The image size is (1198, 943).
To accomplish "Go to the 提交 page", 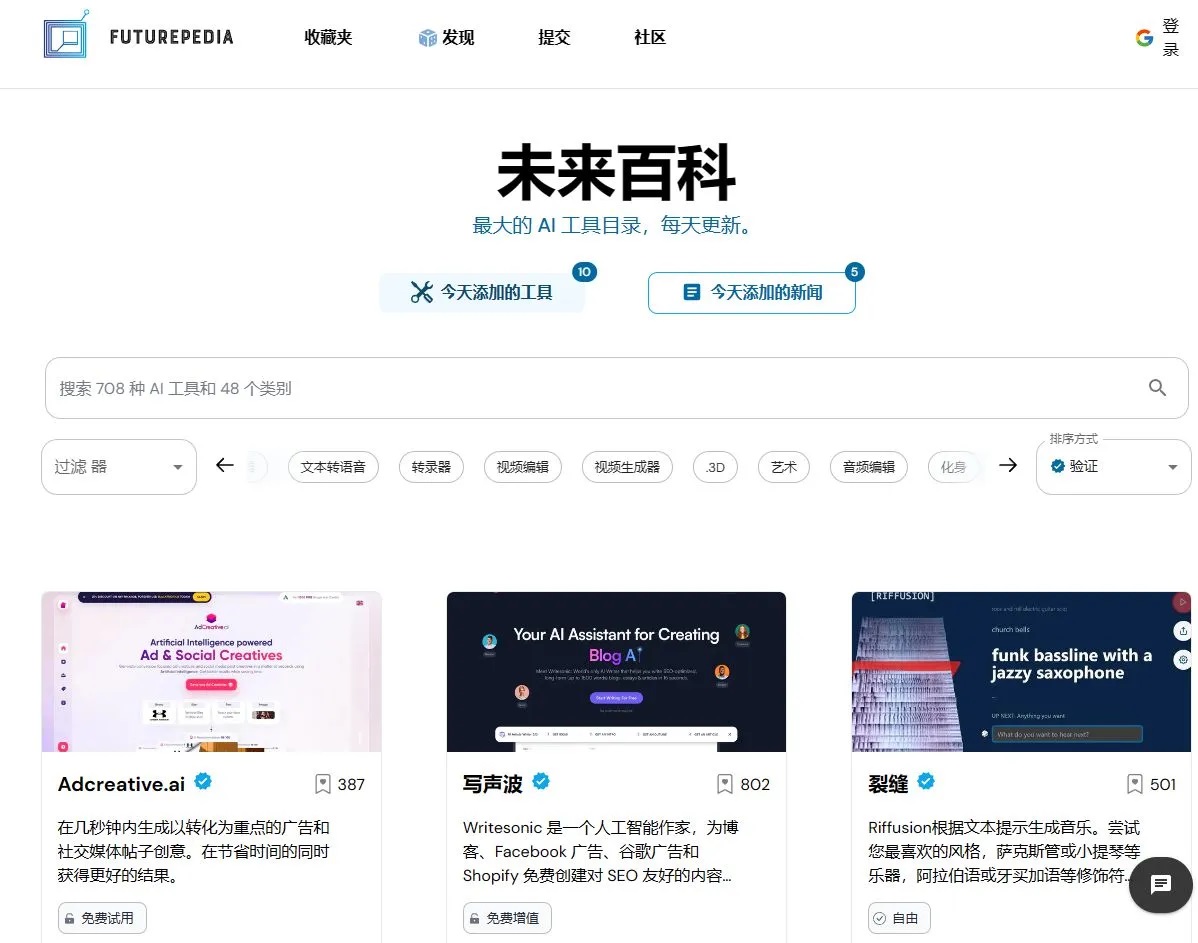I will (x=554, y=37).
